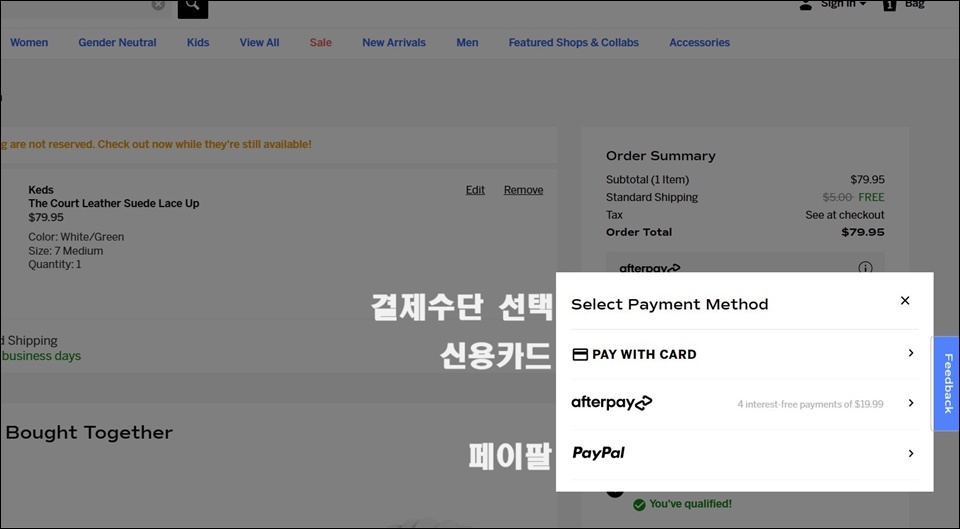Click the 'Select Payment Method' heading

click(x=669, y=304)
